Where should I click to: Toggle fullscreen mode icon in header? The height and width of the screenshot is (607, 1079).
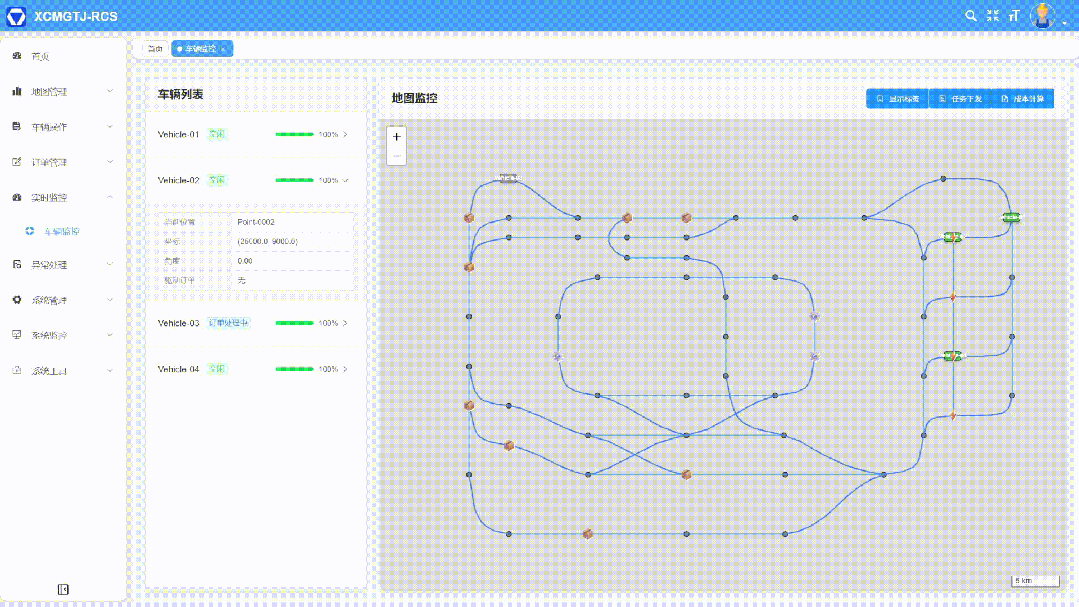tap(993, 15)
